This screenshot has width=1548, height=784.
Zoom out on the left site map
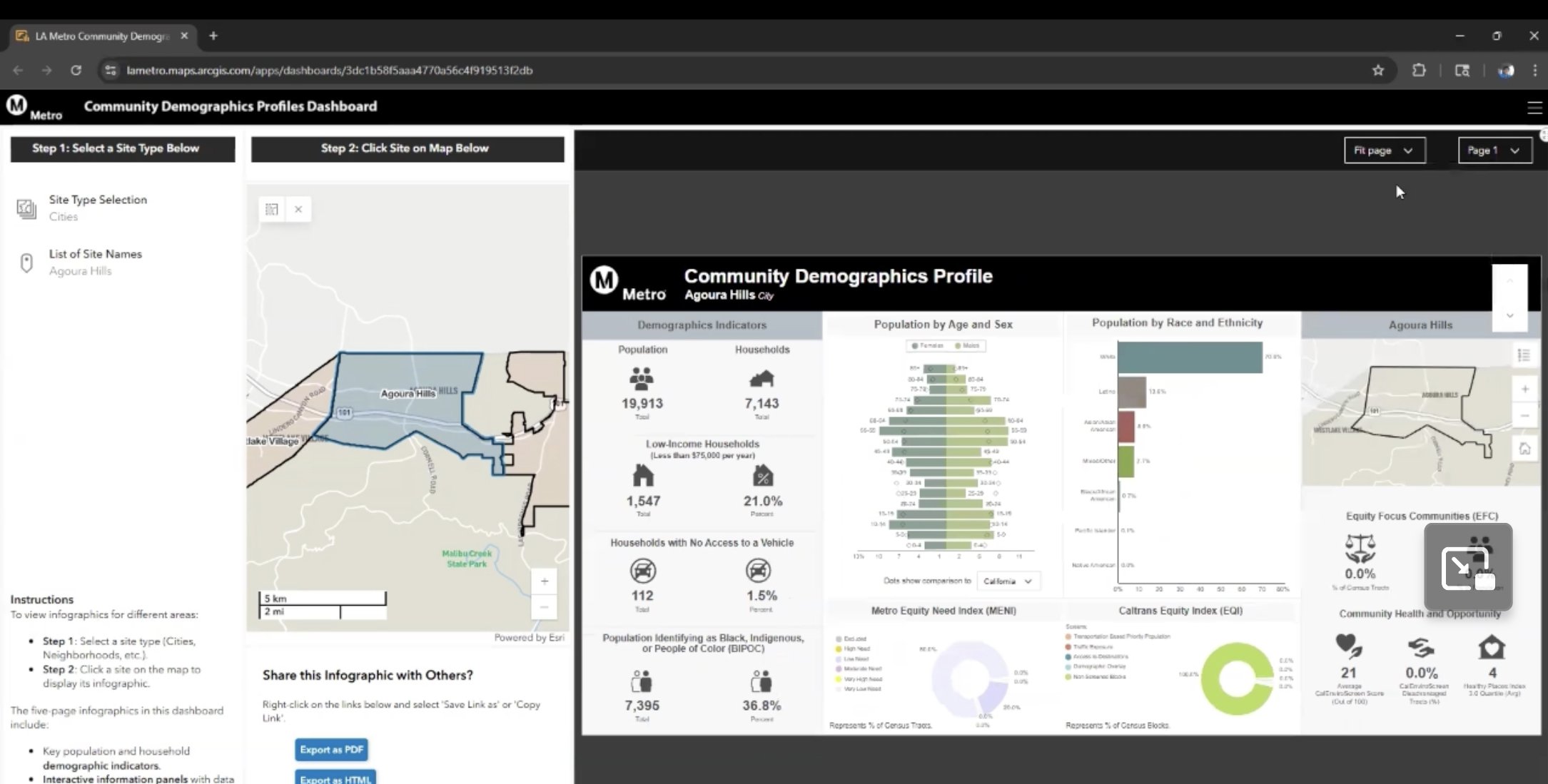(x=545, y=607)
